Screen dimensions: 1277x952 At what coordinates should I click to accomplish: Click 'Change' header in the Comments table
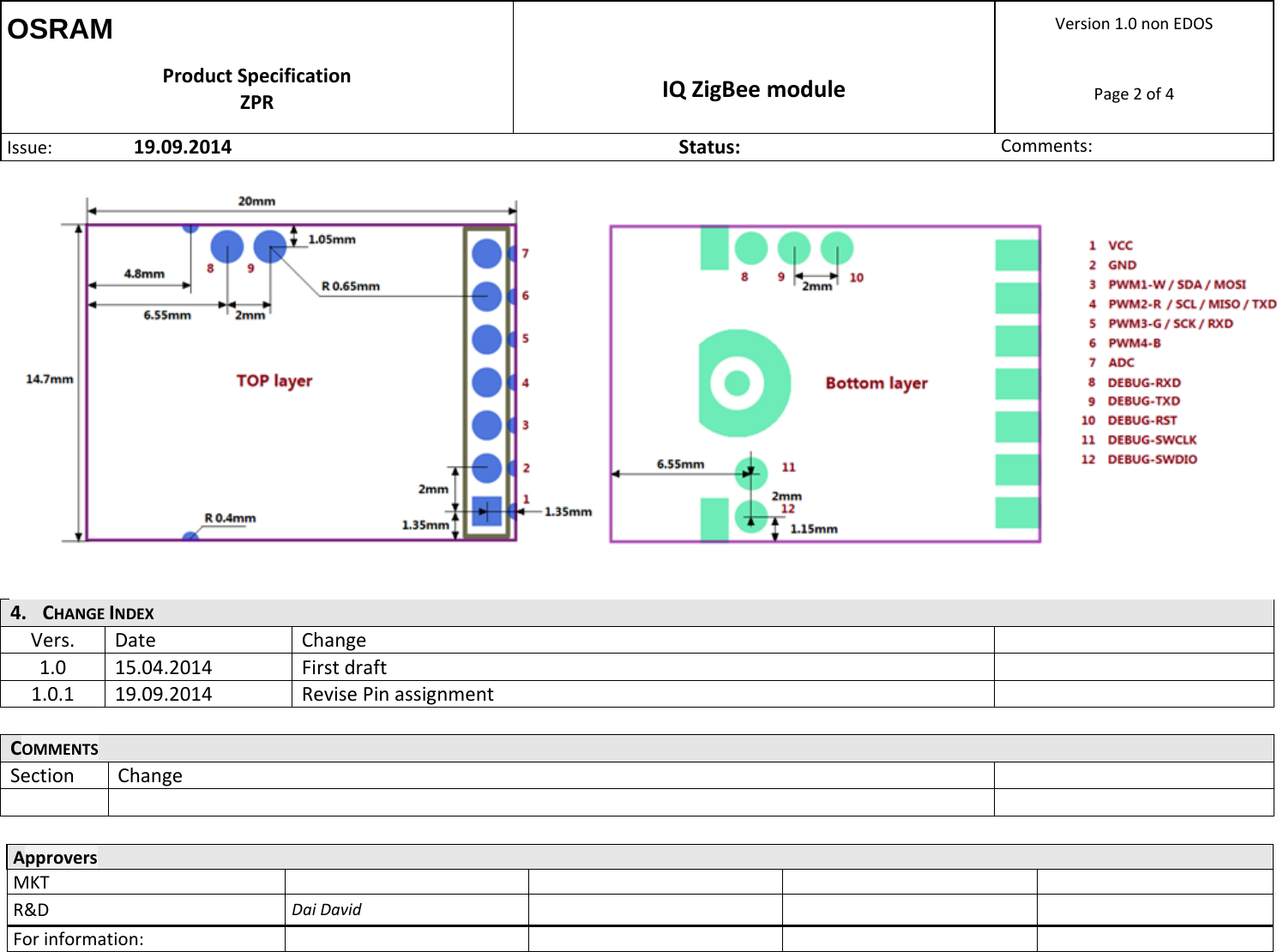pos(150,776)
